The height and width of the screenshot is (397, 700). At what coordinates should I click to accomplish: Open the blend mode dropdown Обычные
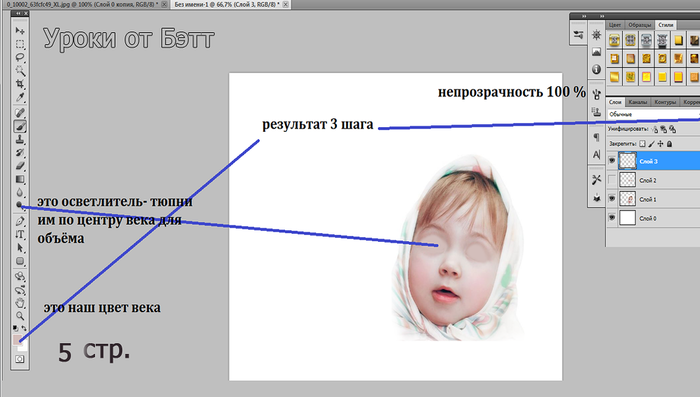[654, 114]
